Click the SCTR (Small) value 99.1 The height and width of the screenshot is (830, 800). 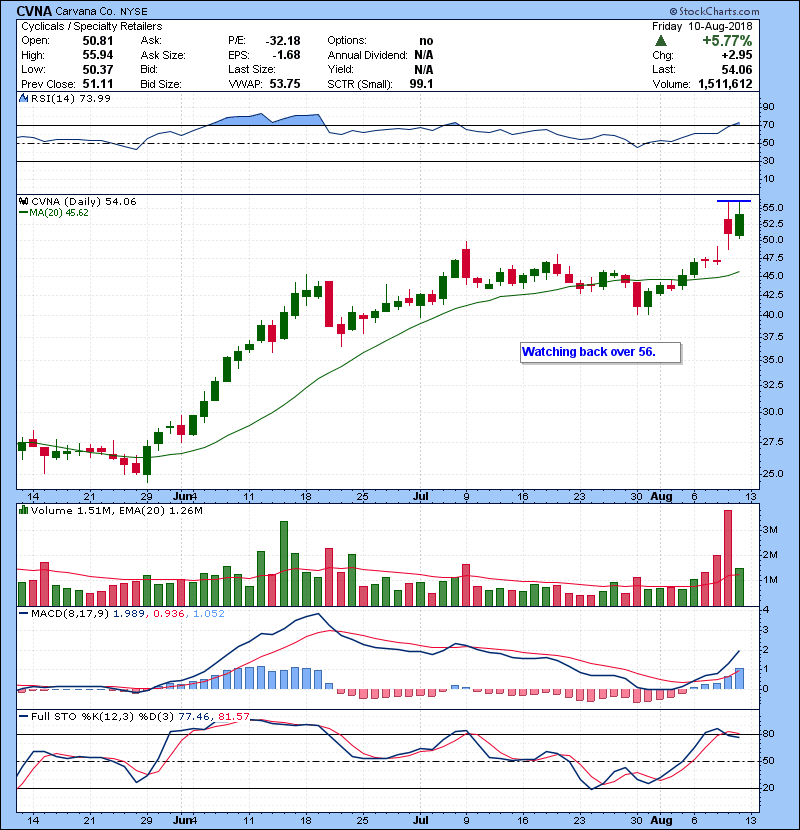click(421, 84)
